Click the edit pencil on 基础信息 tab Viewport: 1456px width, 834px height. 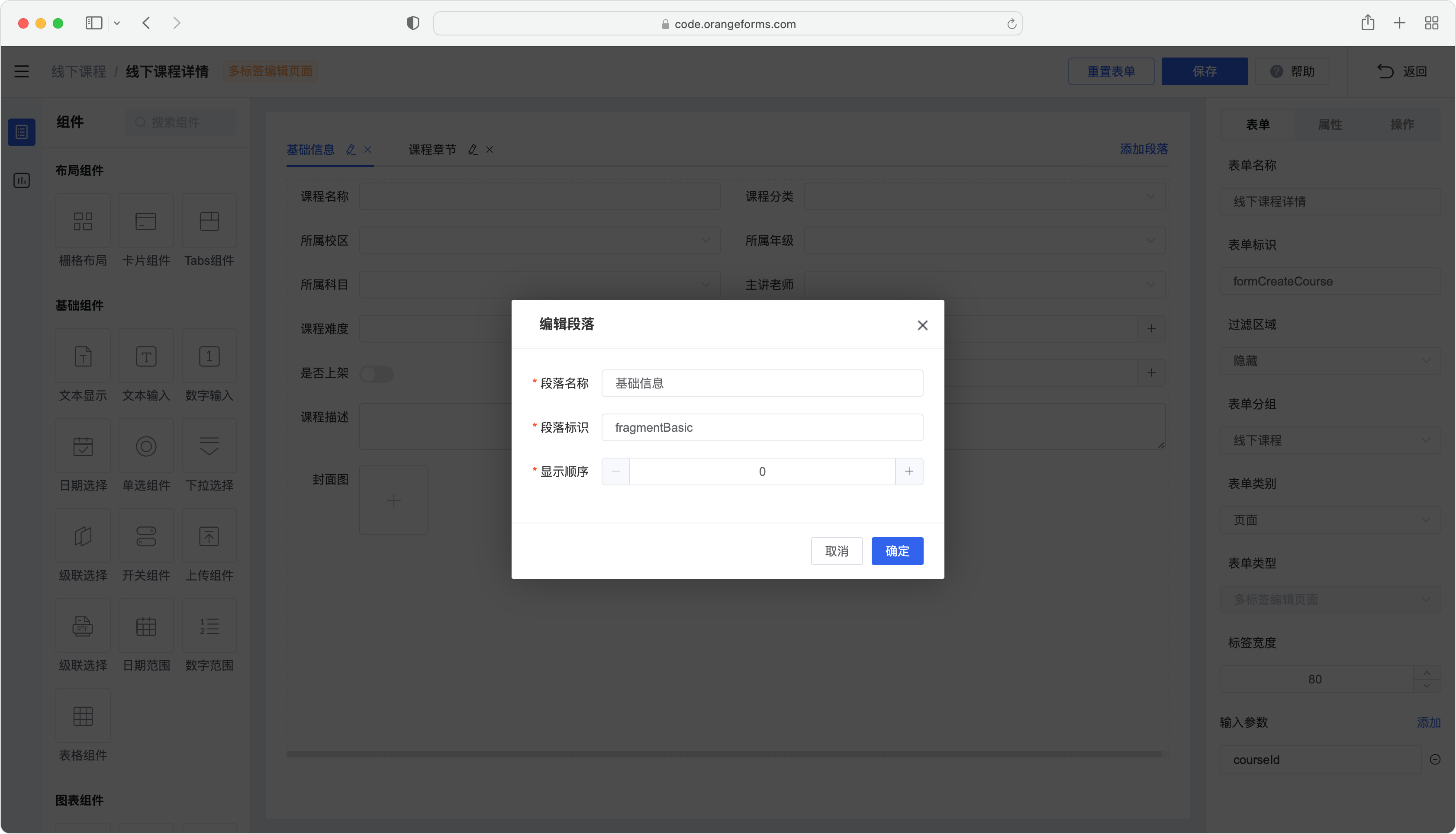tap(350, 150)
